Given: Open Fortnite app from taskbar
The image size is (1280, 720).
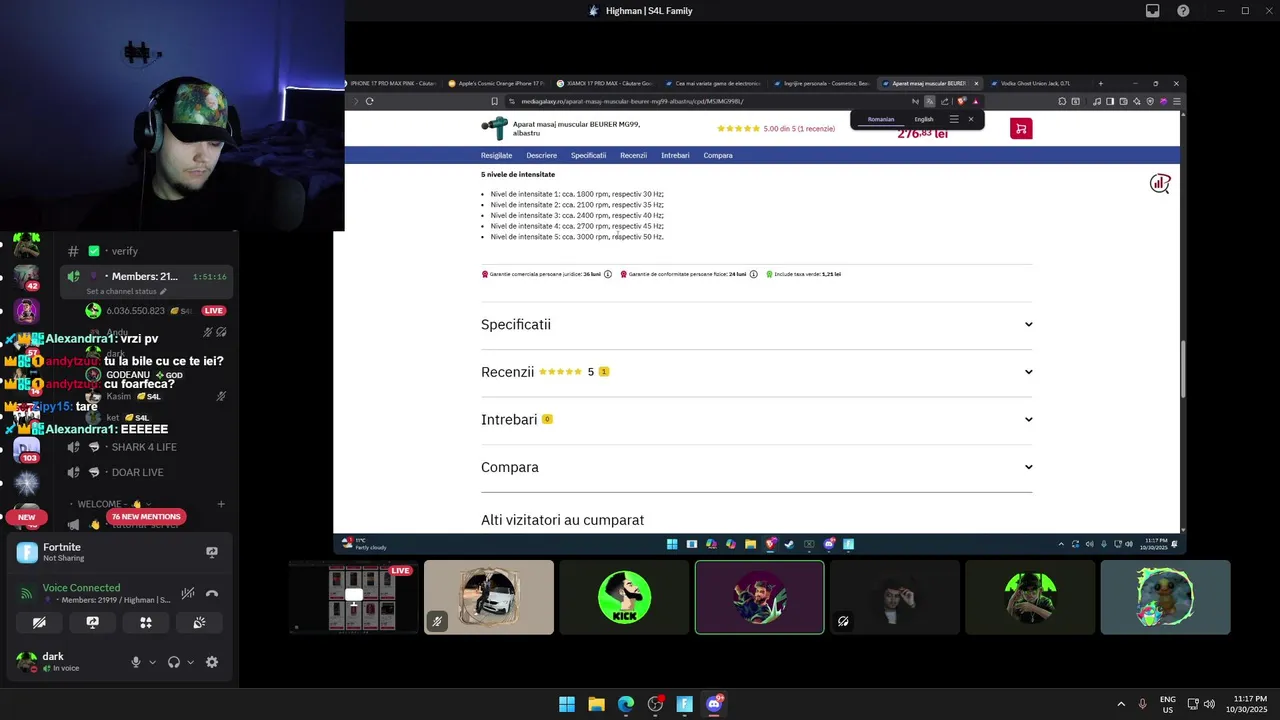Looking at the screenshot, I should click(685, 704).
